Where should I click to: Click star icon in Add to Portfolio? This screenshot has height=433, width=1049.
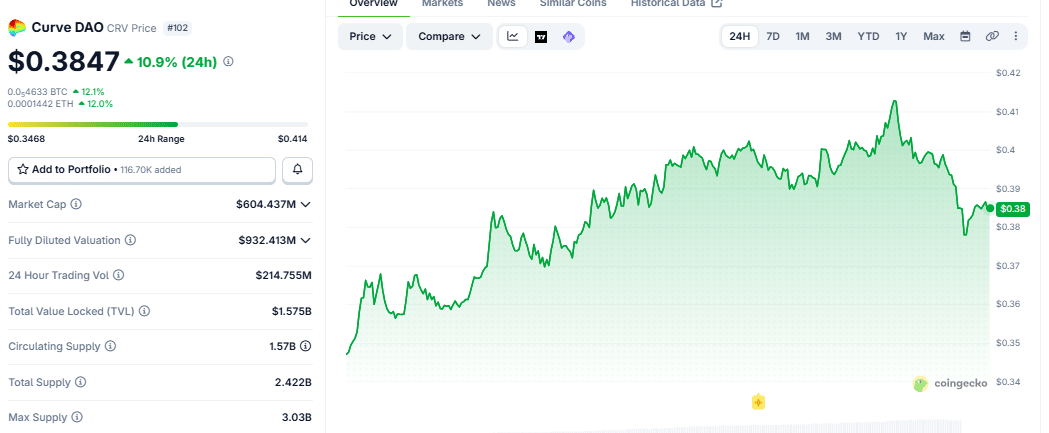(23, 170)
